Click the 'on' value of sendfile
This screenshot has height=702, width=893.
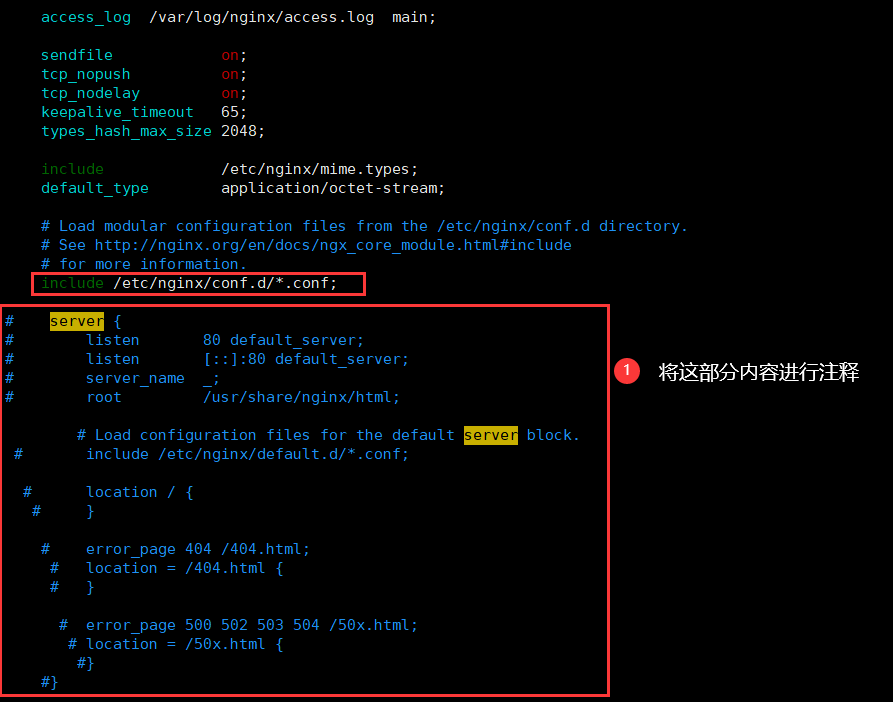[230, 55]
